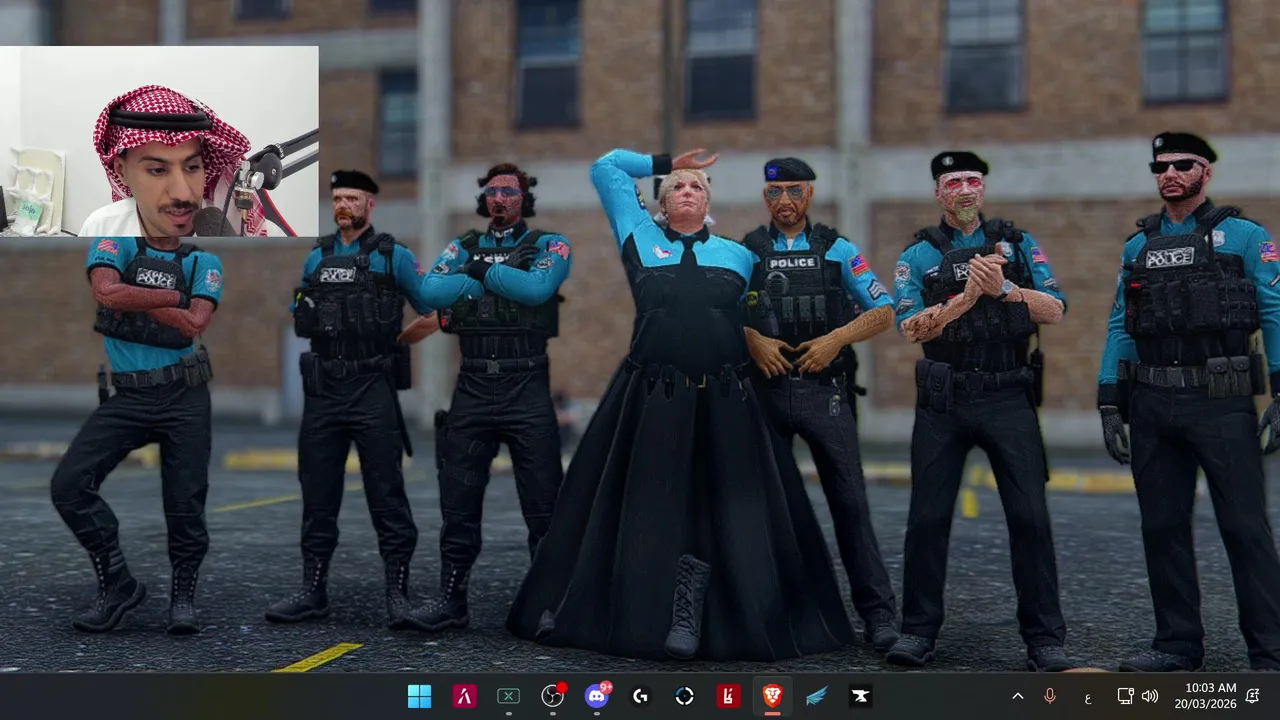Launch Logitech G HUB from the taskbar
The height and width of the screenshot is (720, 1280).
tap(641, 696)
